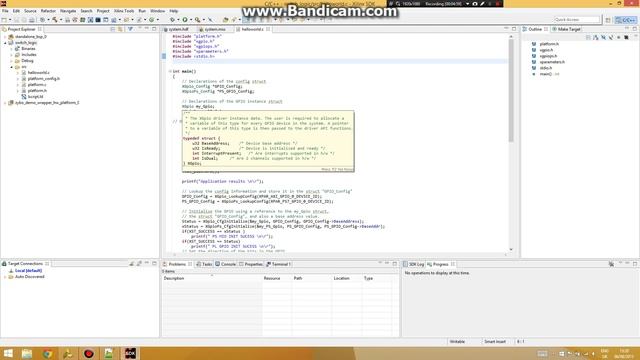Click the Location column header
Image resolution: width=640 pixels, height=360 pixels.
tap(347, 278)
